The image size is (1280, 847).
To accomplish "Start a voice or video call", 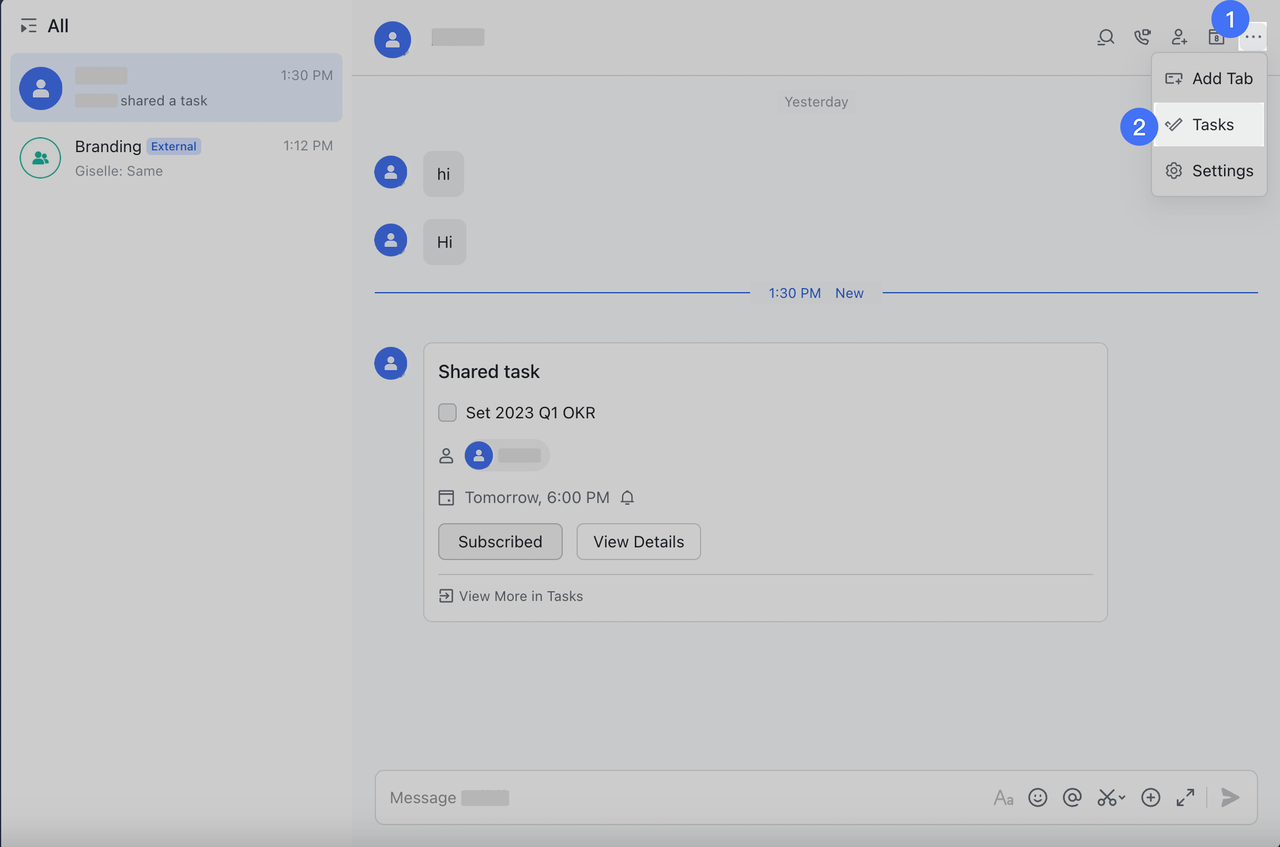I will [1142, 38].
